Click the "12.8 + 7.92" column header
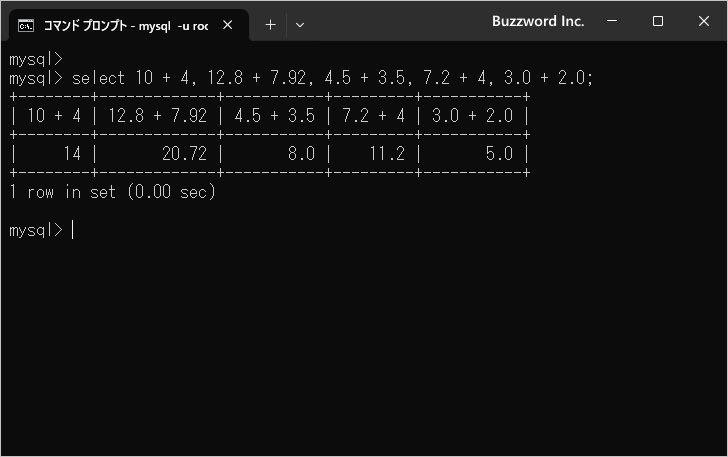Screen dimensions: 728x457 coord(158,115)
